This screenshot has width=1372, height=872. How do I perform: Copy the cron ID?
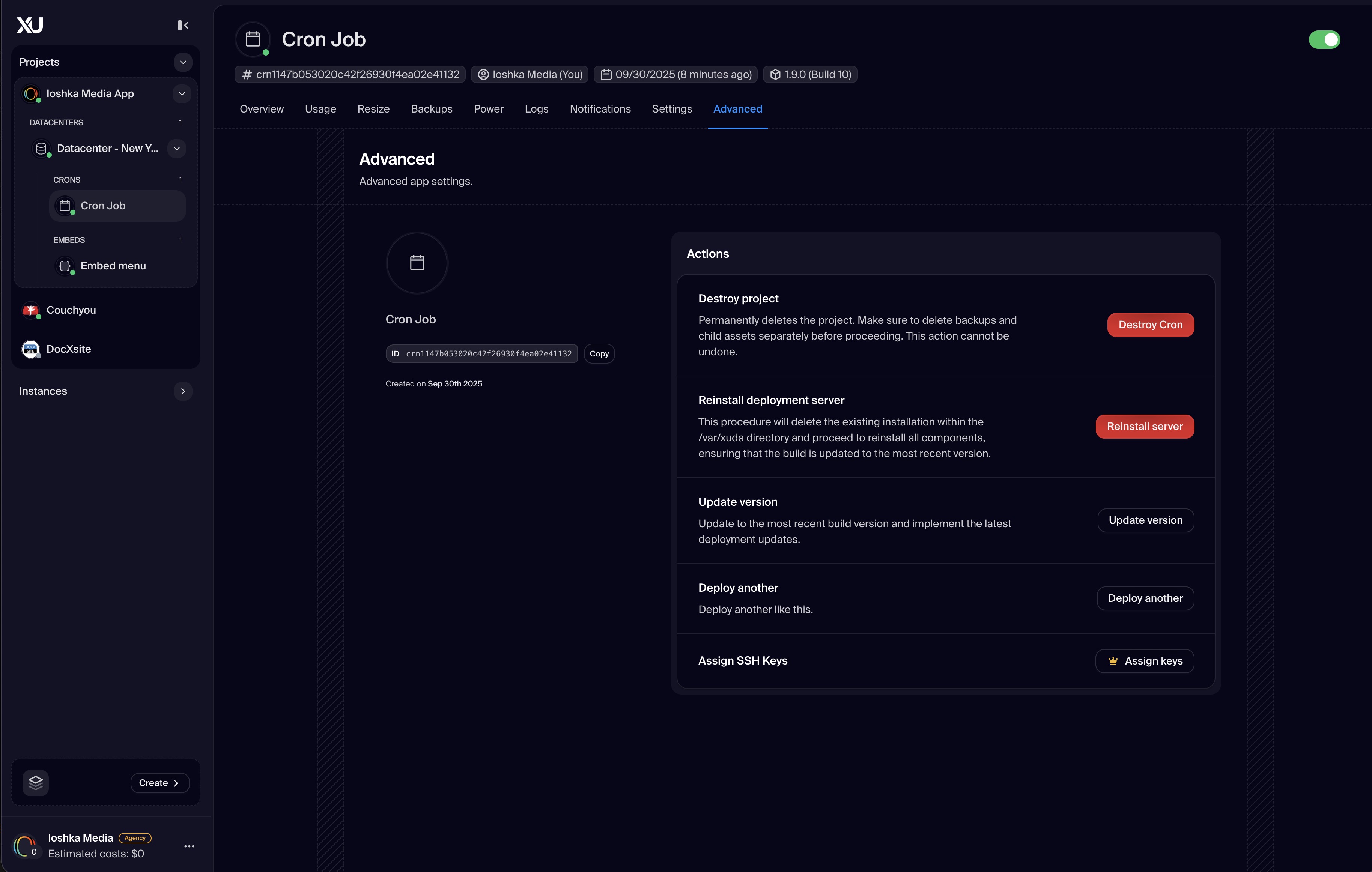pyautogui.click(x=599, y=354)
